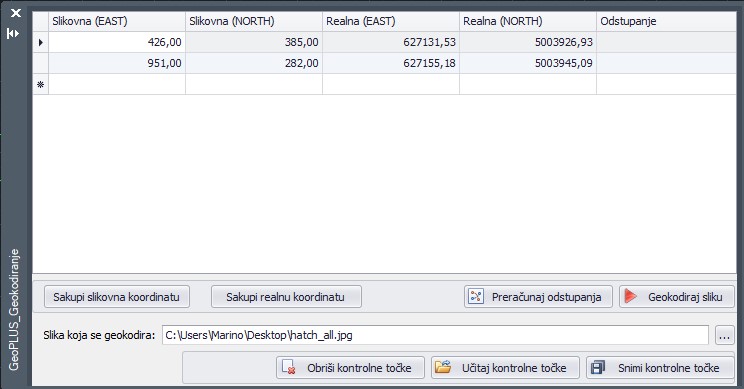The width and height of the screenshot is (744, 389).
Task: Sort by Slikovna (NORTH) column header
Action: tap(254, 21)
